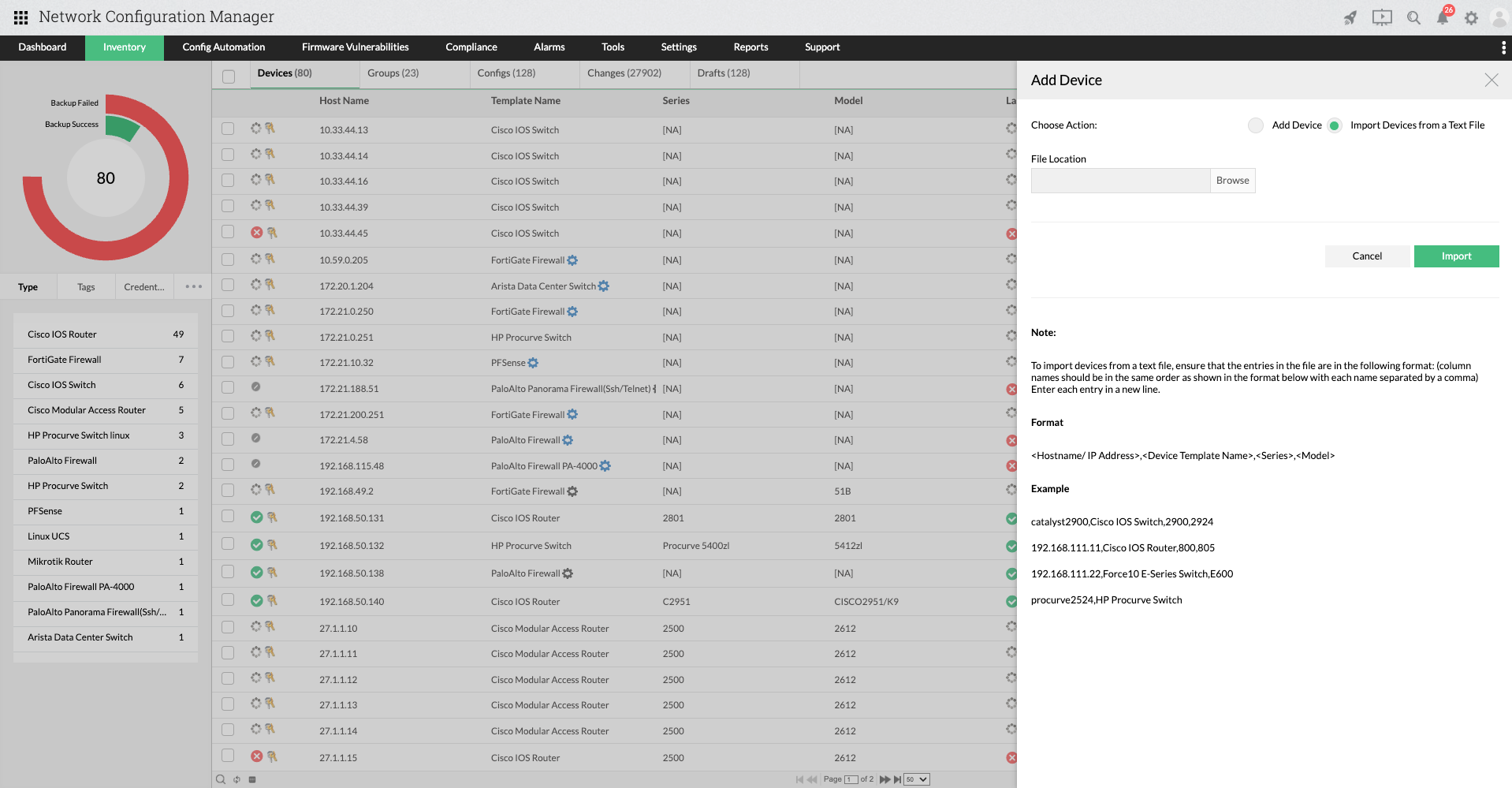This screenshot has width=1512, height=788.
Task: Select the Add Device radio button
Action: pos(1256,125)
